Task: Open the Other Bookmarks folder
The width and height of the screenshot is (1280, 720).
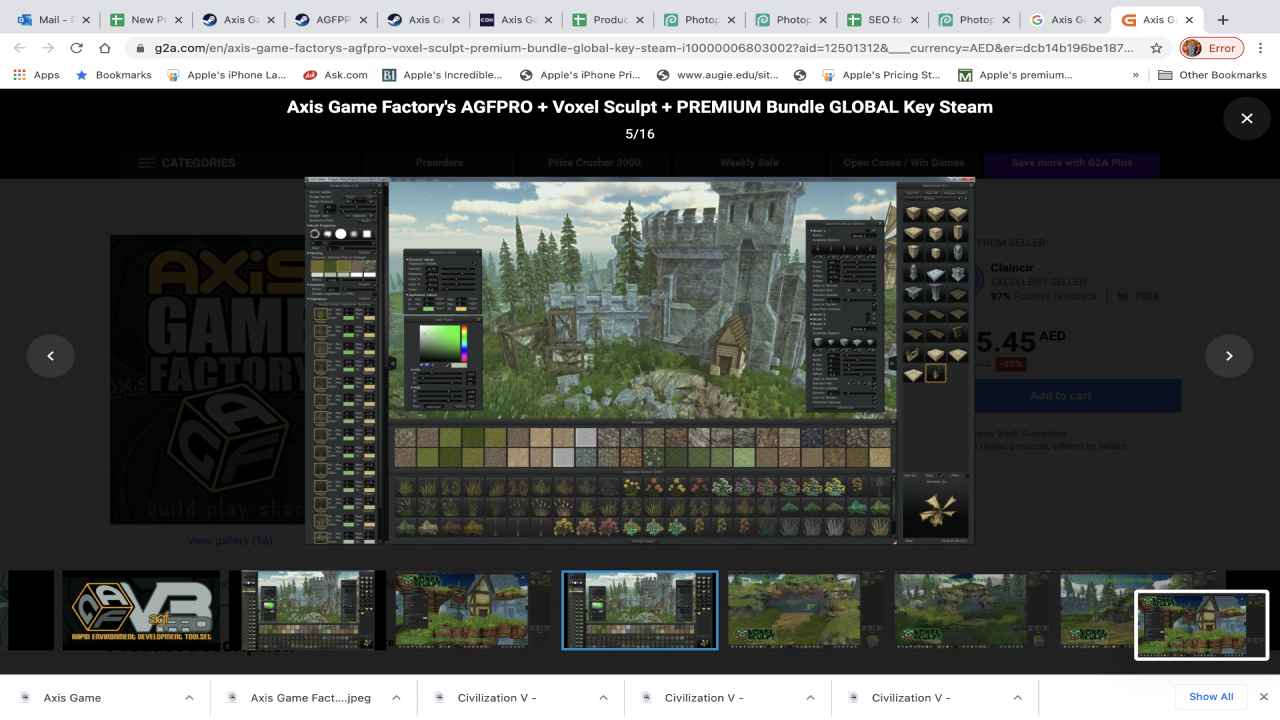Action: click(1212, 75)
